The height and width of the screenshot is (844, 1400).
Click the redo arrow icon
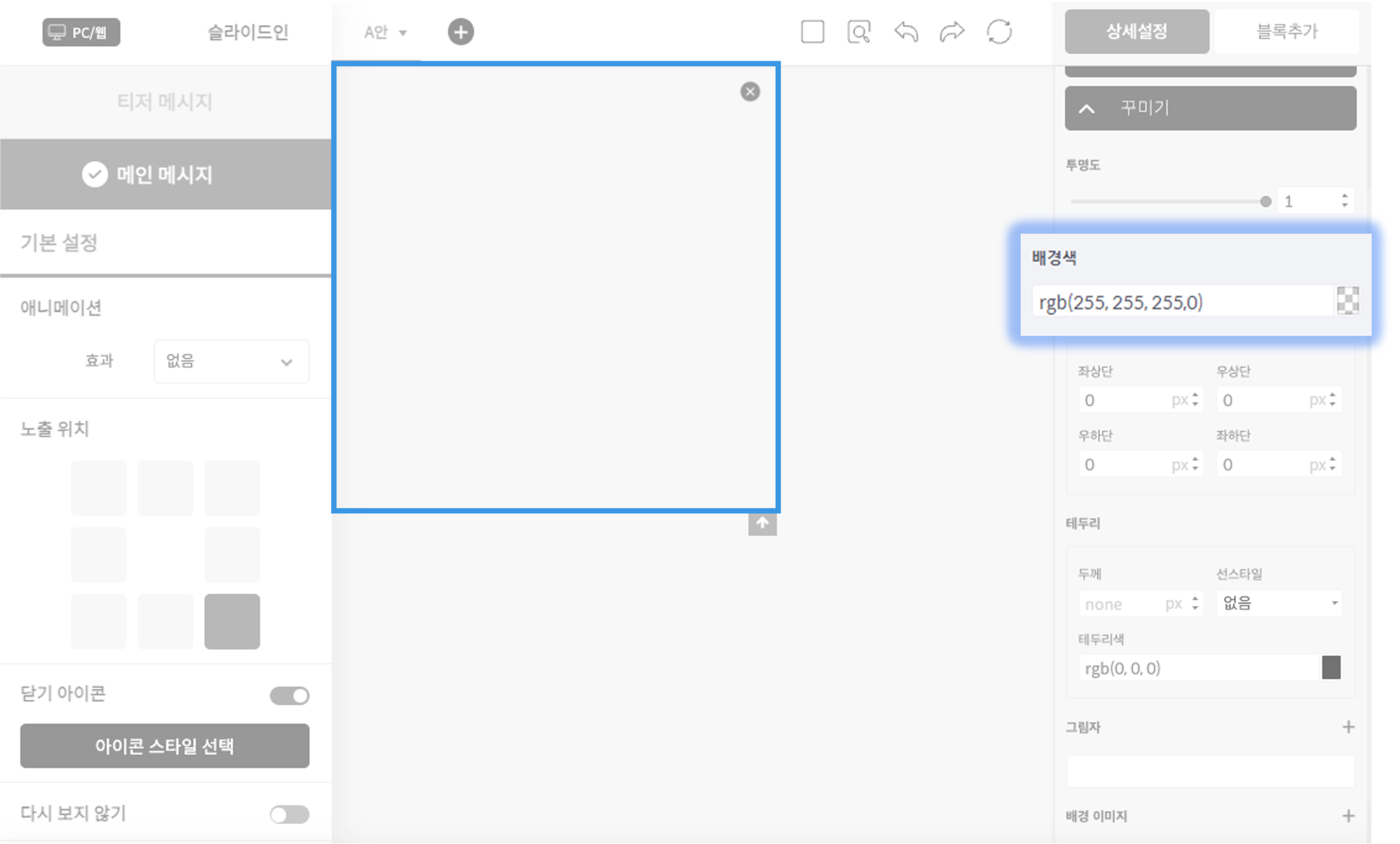(x=952, y=32)
